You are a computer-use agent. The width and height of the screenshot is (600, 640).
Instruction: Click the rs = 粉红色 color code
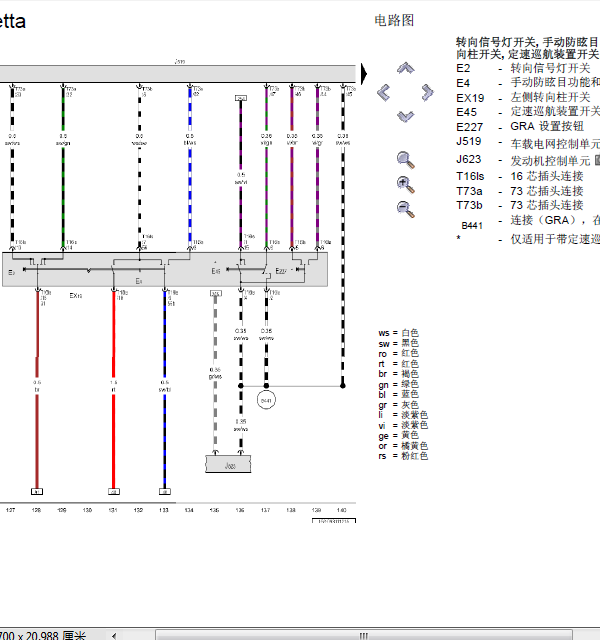click(403, 456)
